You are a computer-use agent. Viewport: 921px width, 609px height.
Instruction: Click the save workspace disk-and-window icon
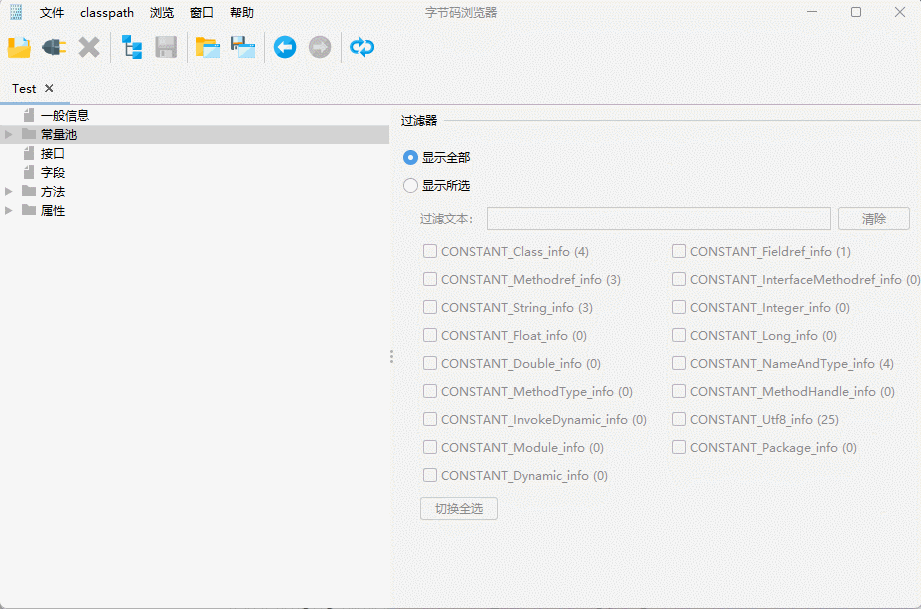243,47
